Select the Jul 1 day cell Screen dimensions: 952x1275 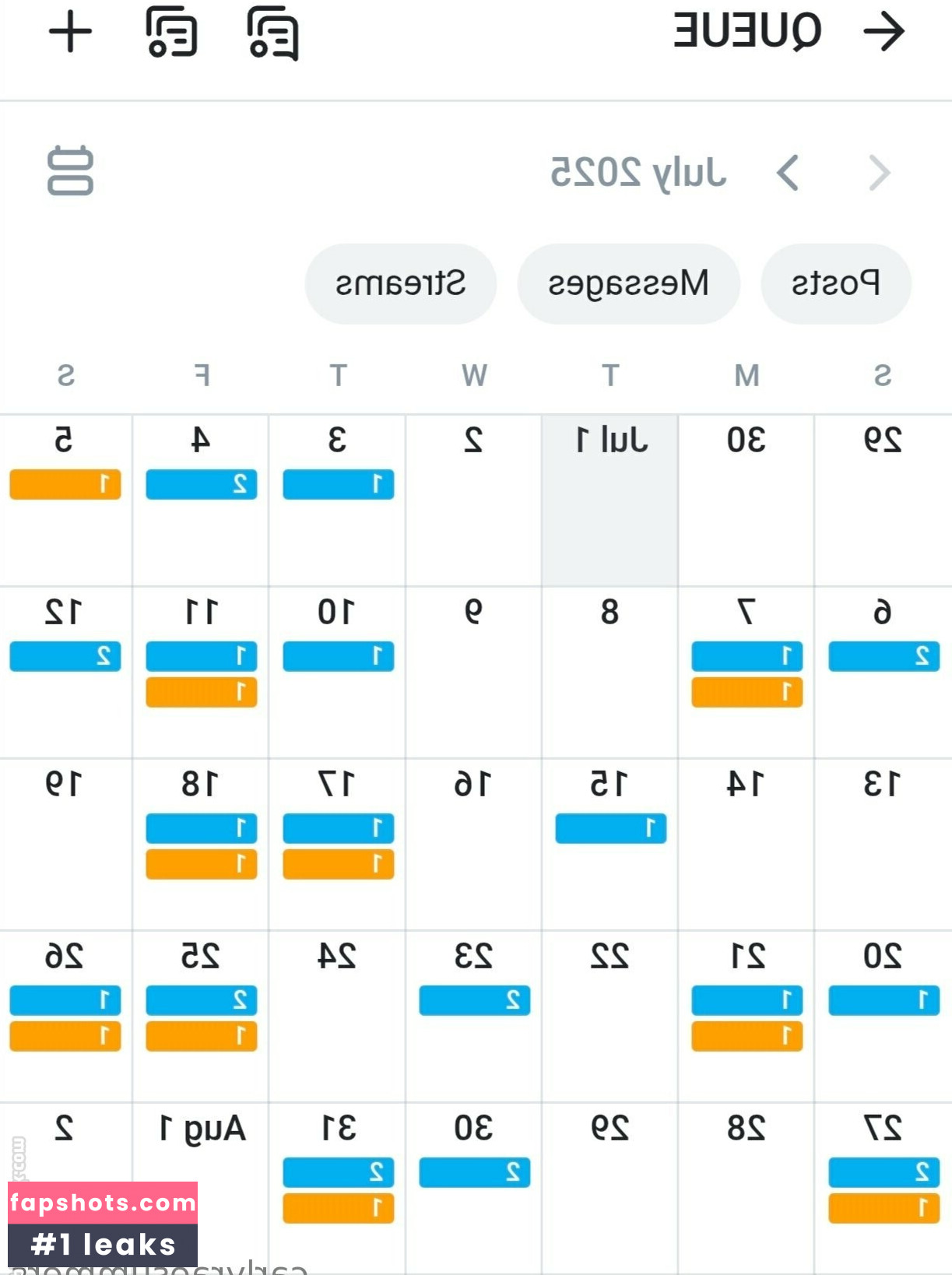click(x=610, y=501)
